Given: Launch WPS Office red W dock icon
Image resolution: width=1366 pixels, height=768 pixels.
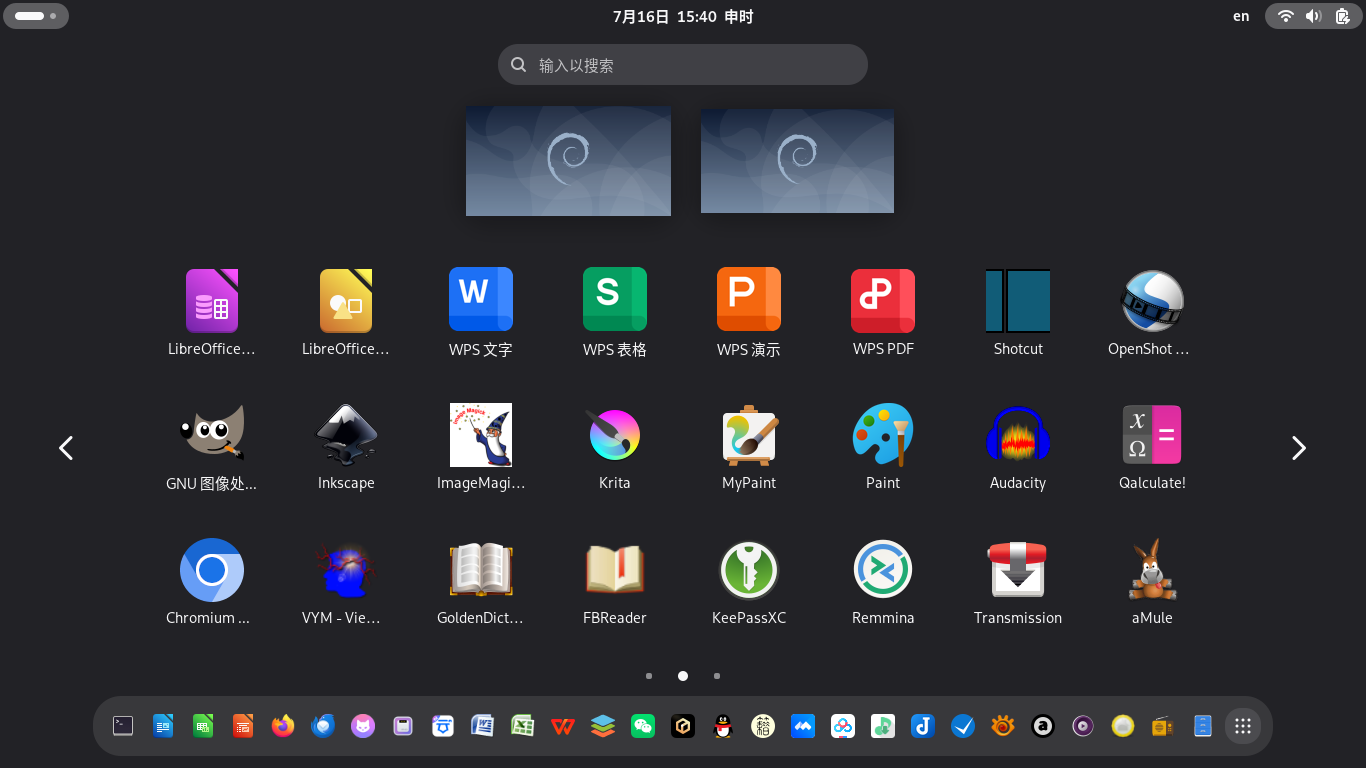Looking at the screenshot, I should (563, 726).
